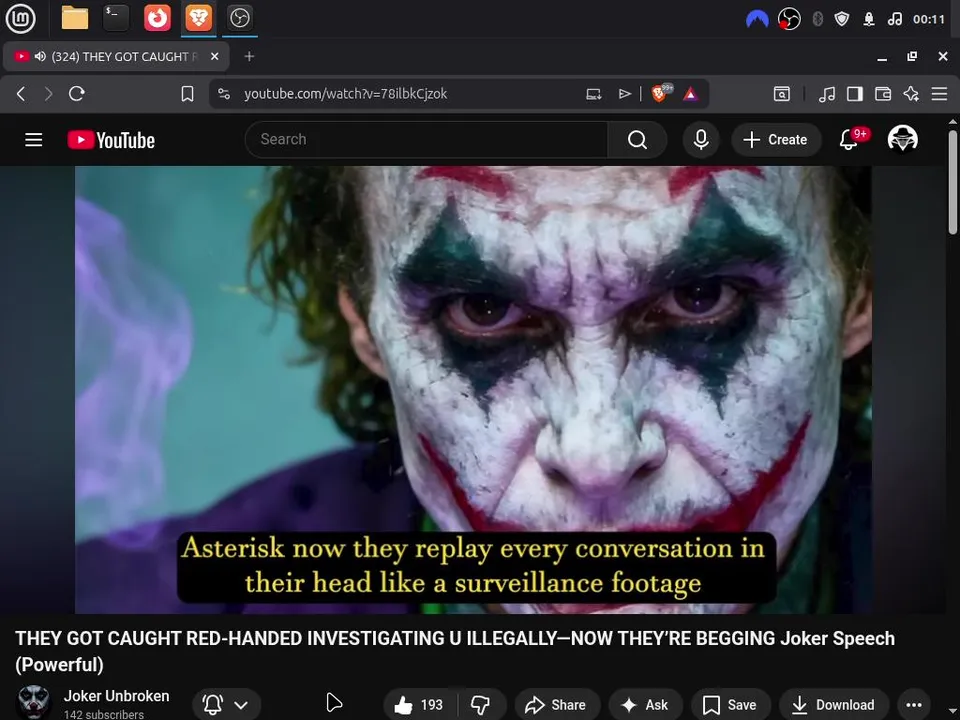Click the NordVPN tray icon

coord(757,20)
